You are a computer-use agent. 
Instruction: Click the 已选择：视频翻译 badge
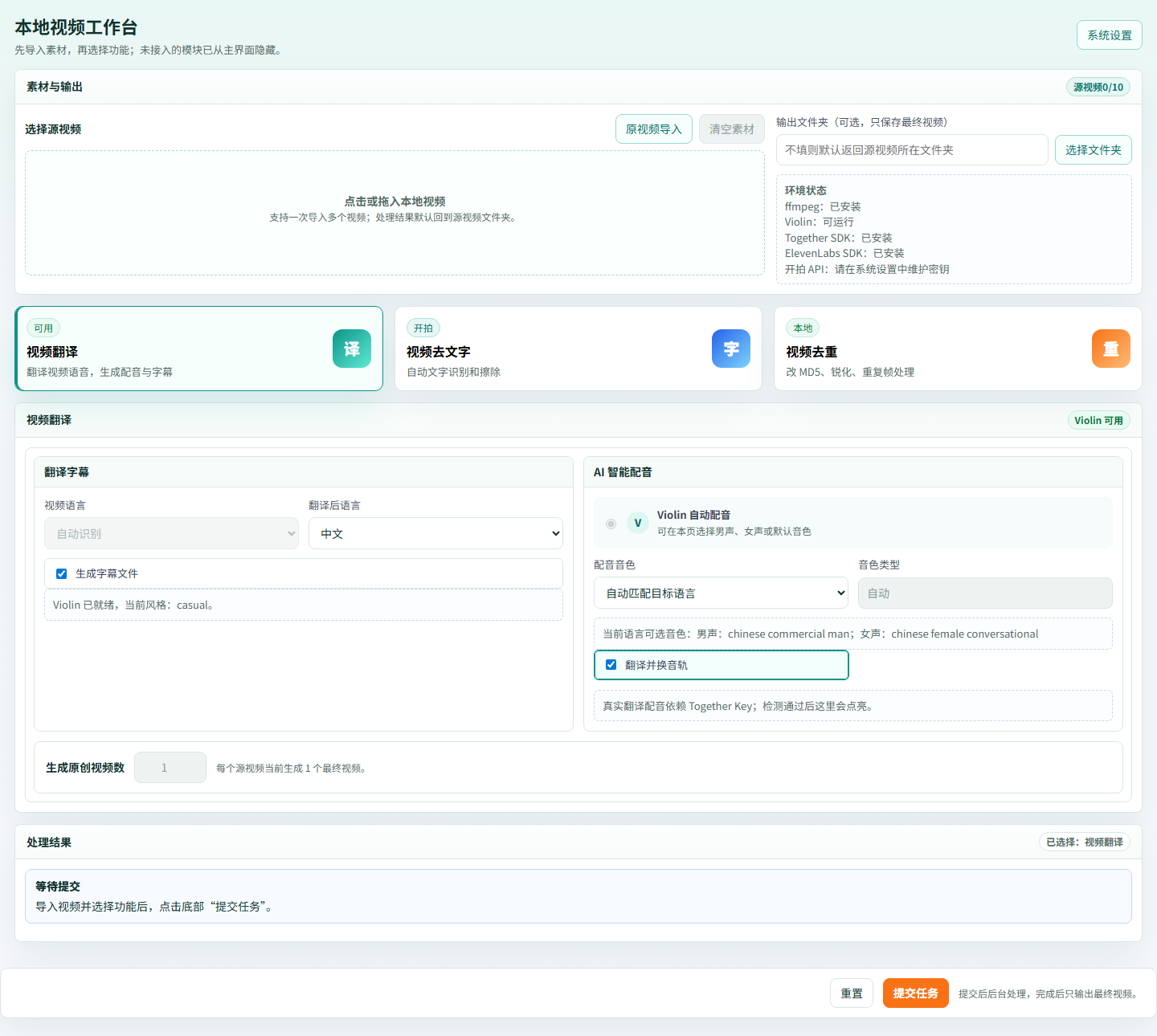click(1084, 842)
